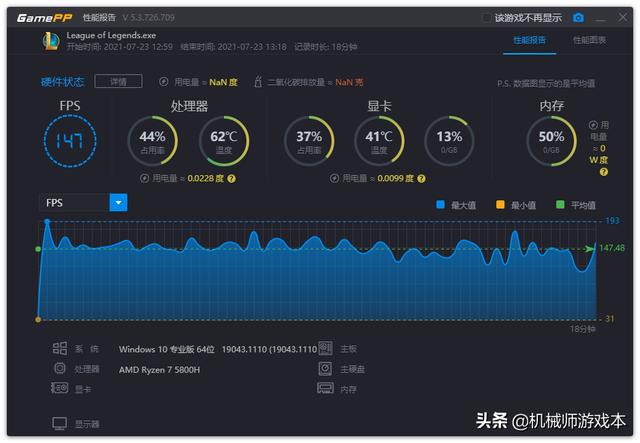Click the memory power plug icon

pyautogui.click(x=593, y=125)
